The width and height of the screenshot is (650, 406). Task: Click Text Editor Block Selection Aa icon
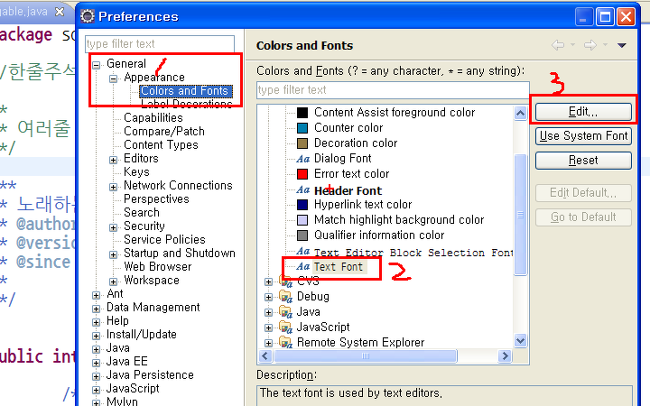303,251
